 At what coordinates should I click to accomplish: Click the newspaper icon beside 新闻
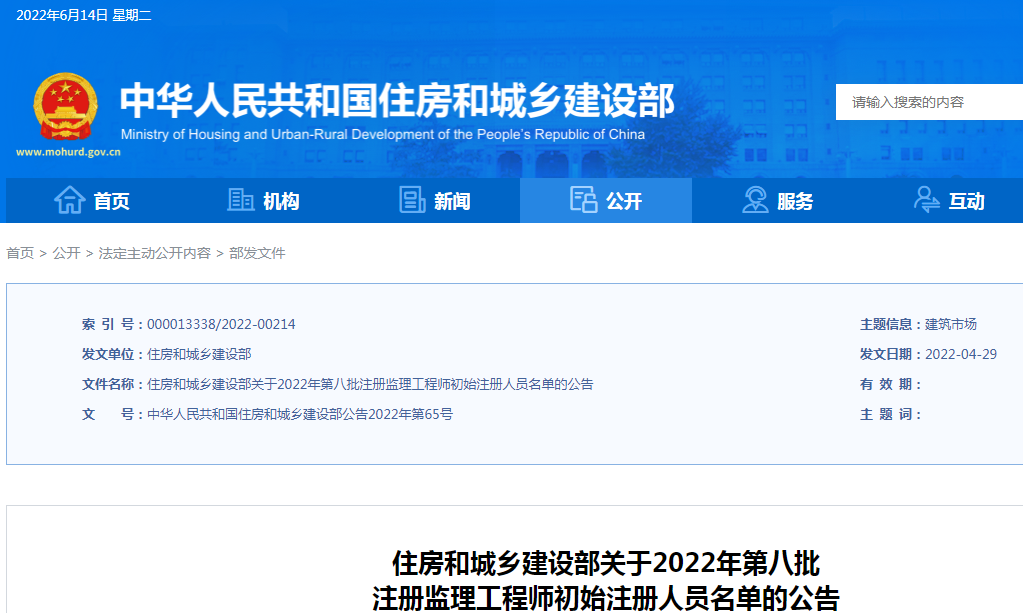pyautogui.click(x=412, y=200)
